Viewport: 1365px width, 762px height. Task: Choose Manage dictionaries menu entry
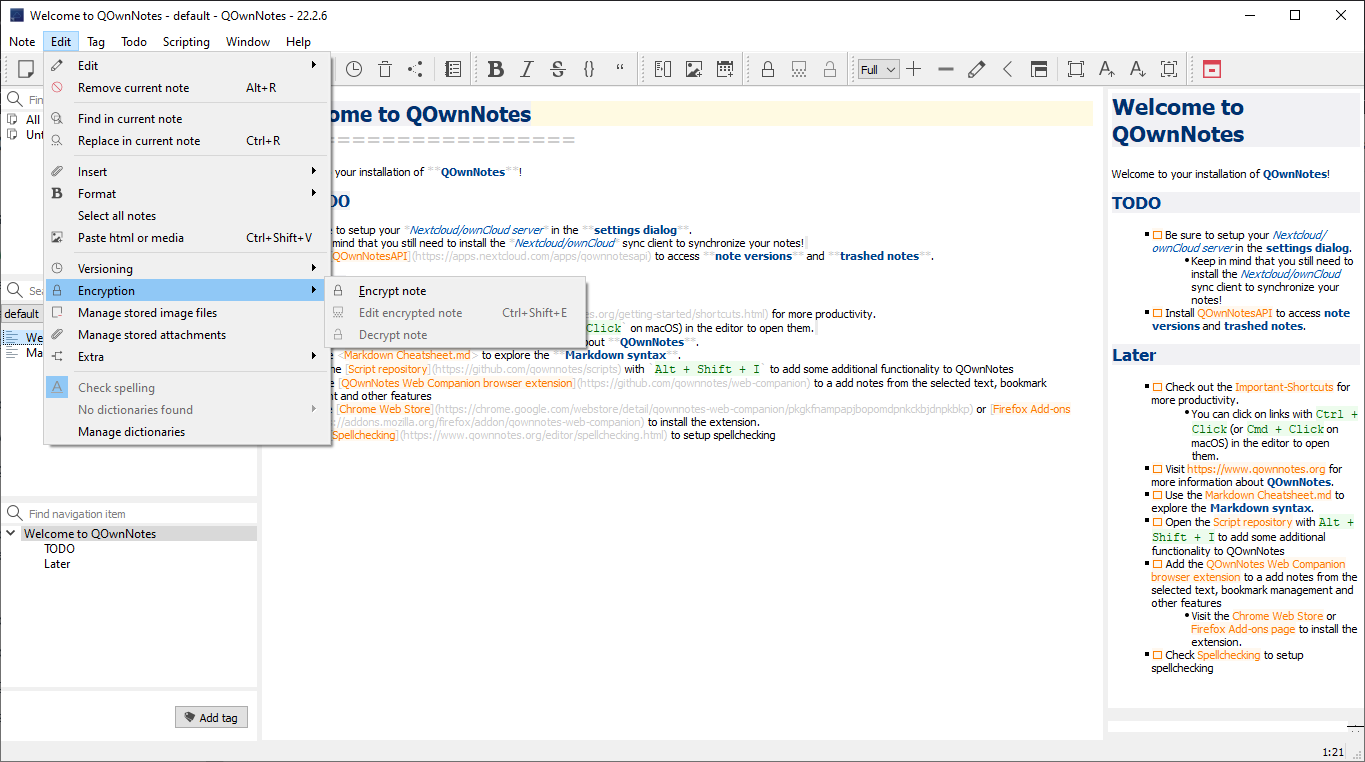click(187, 431)
